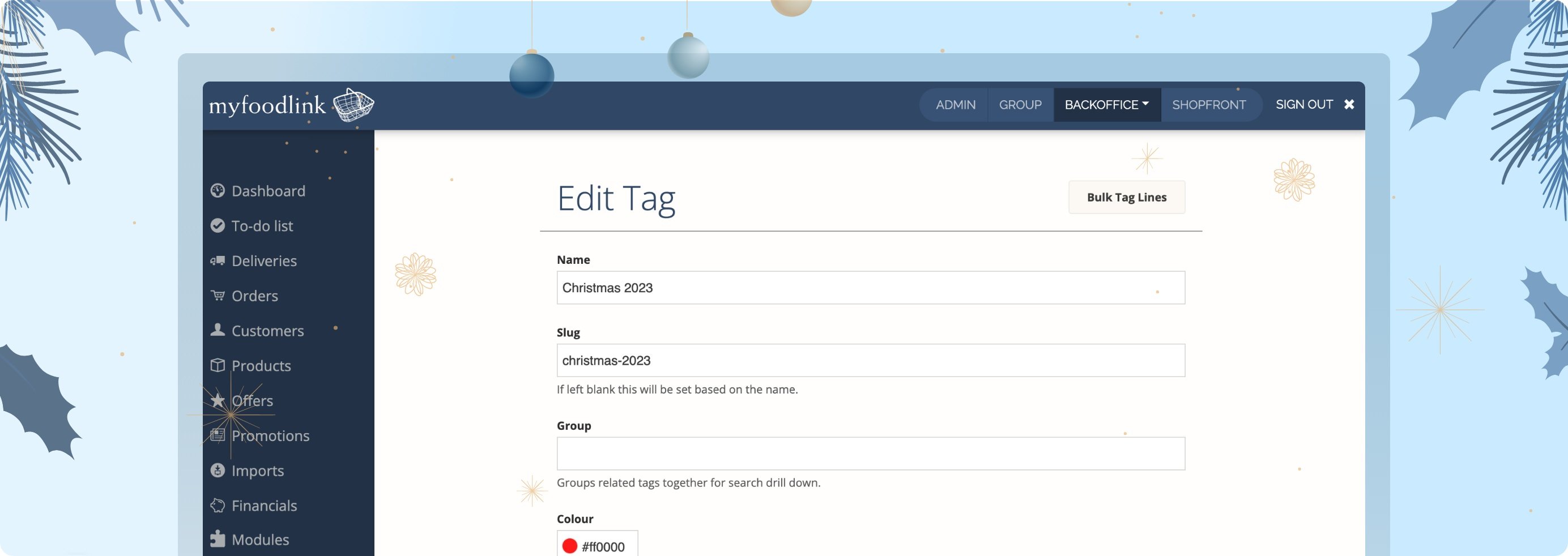Screen dimensions: 1568x556
Task: Click the Offers star icon
Action: tap(218, 400)
